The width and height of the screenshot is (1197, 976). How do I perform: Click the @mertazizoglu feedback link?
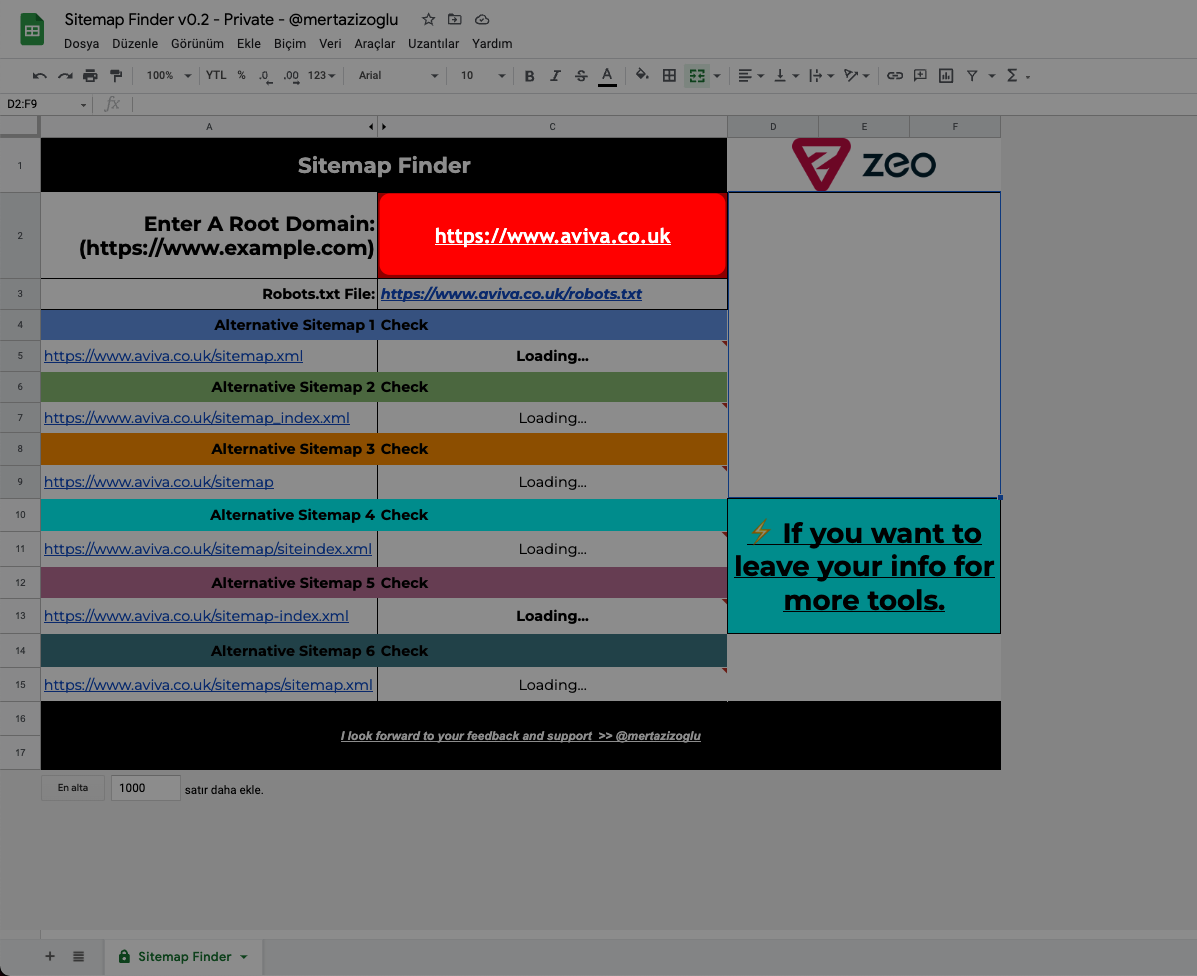coord(521,736)
